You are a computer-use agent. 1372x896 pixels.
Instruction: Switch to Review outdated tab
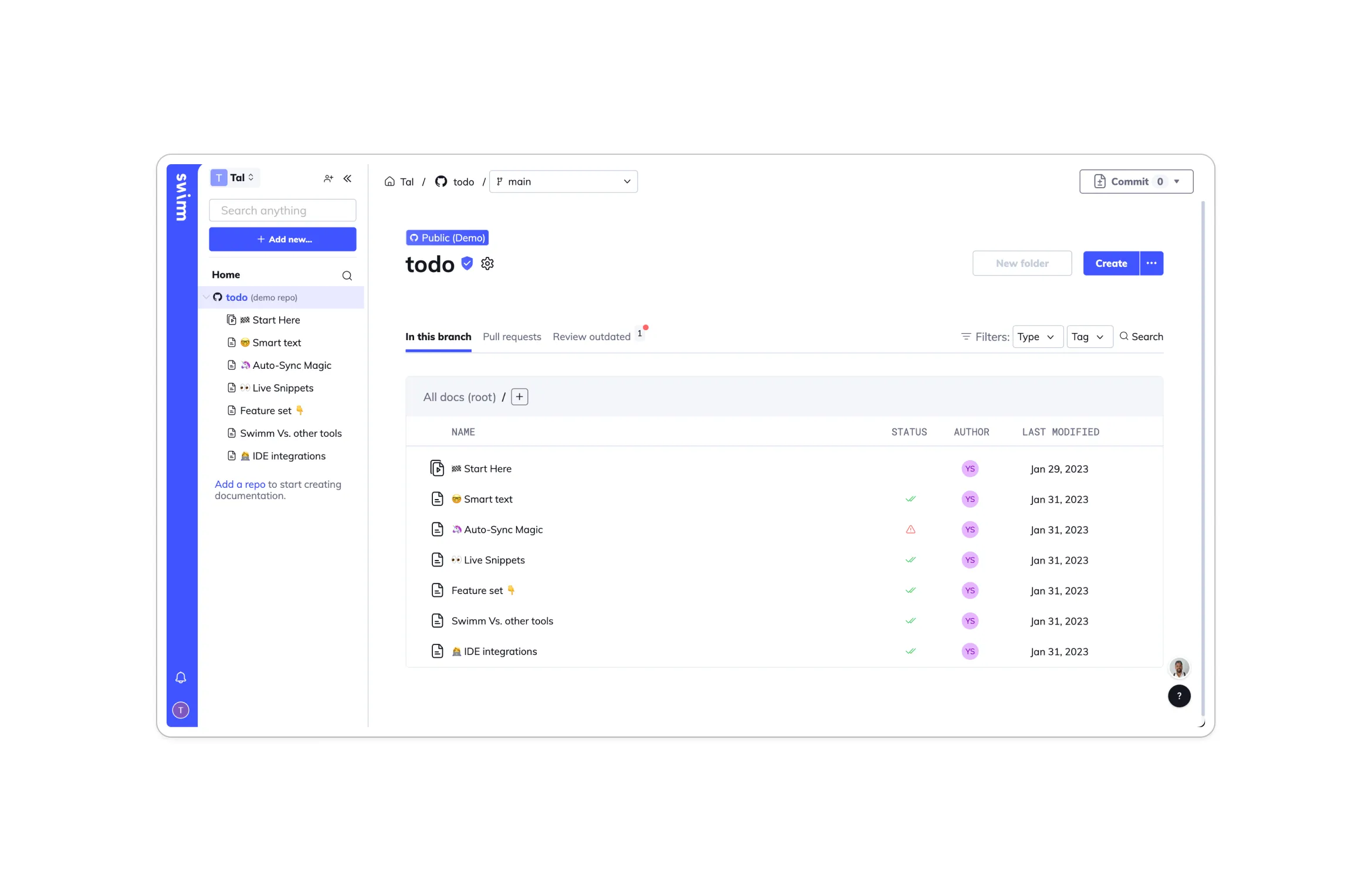[591, 337]
